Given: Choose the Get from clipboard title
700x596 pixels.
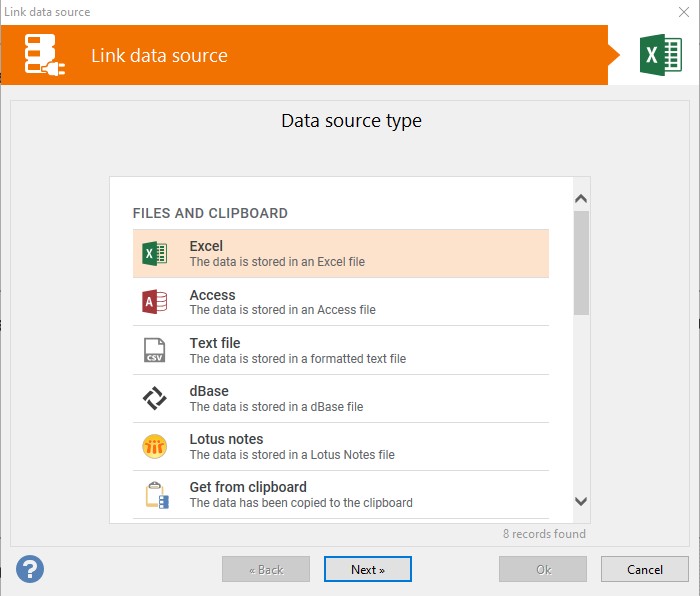Looking at the screenshot, I should 248,487.
